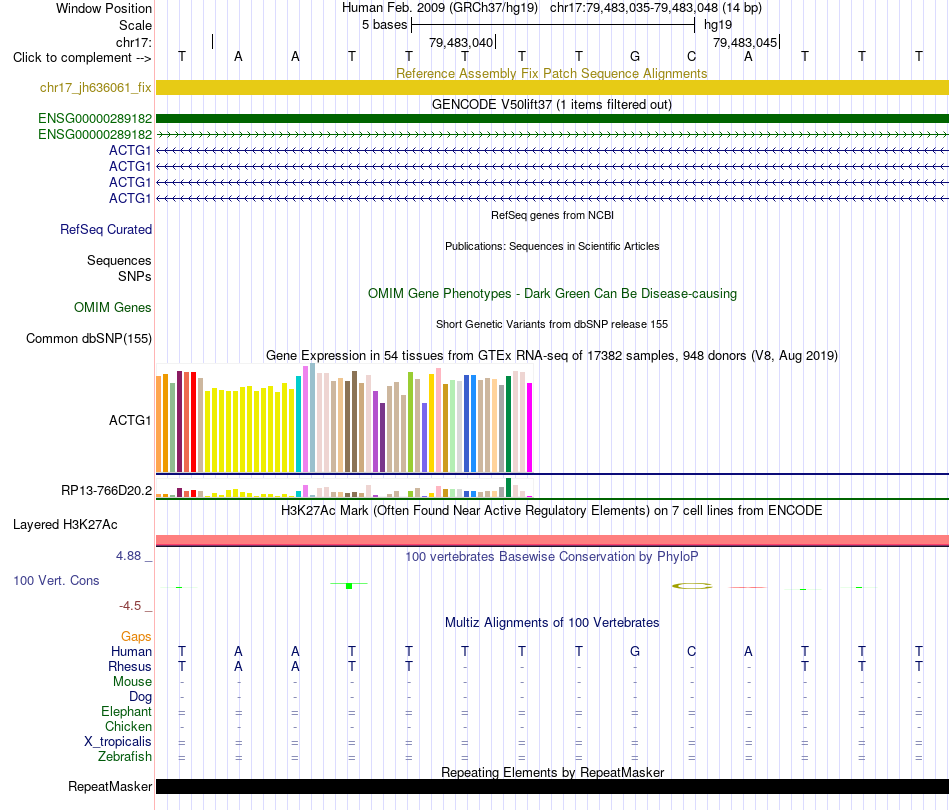The height and width of the screenshot is (810, 950).
Task: Click the G base in the reference sequence
Action: coord(635,56)
